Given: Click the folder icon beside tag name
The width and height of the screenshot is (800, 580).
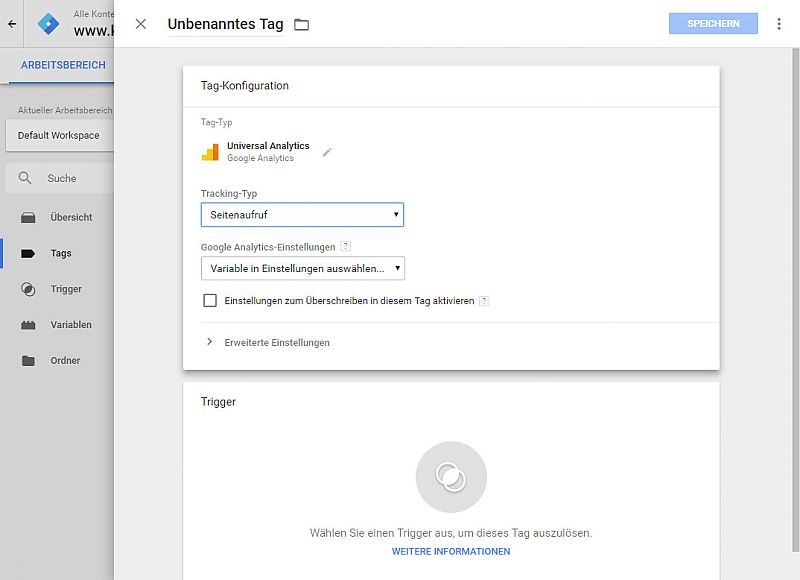Looking at the screenshot, I should point(301,24).
